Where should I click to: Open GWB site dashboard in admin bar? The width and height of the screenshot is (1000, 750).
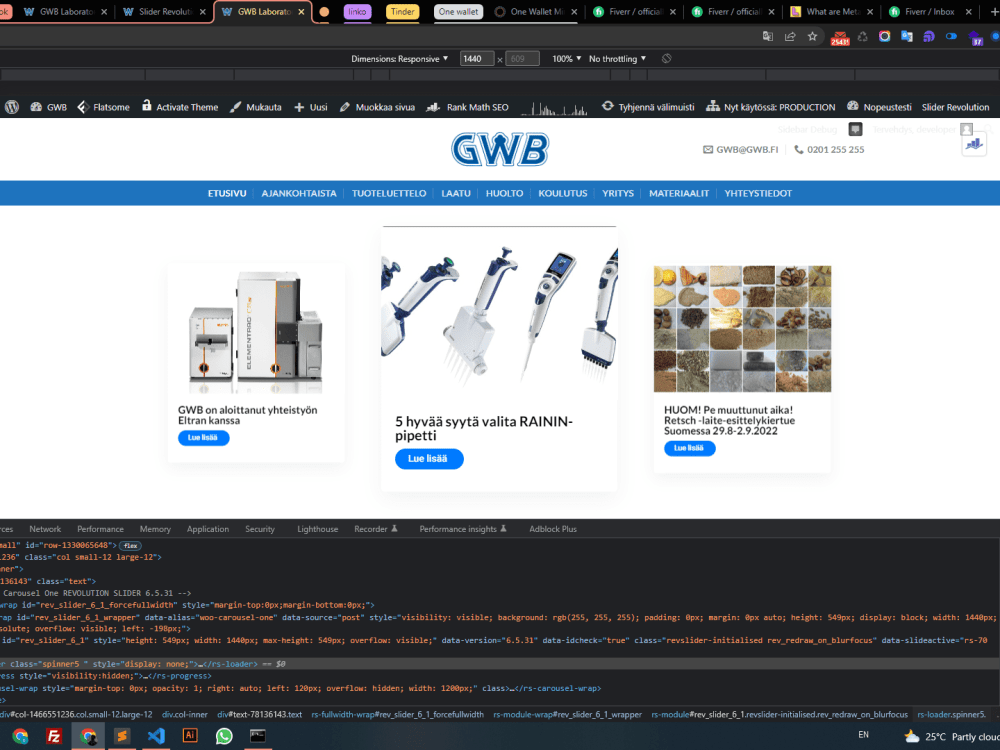48,107
